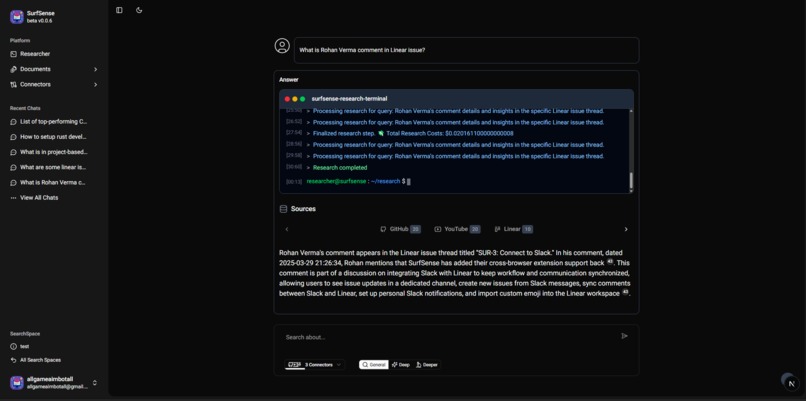The width and height of the screenshot is (806, 401).
Task: Select the 'test' search space
Action: point(24,347)
